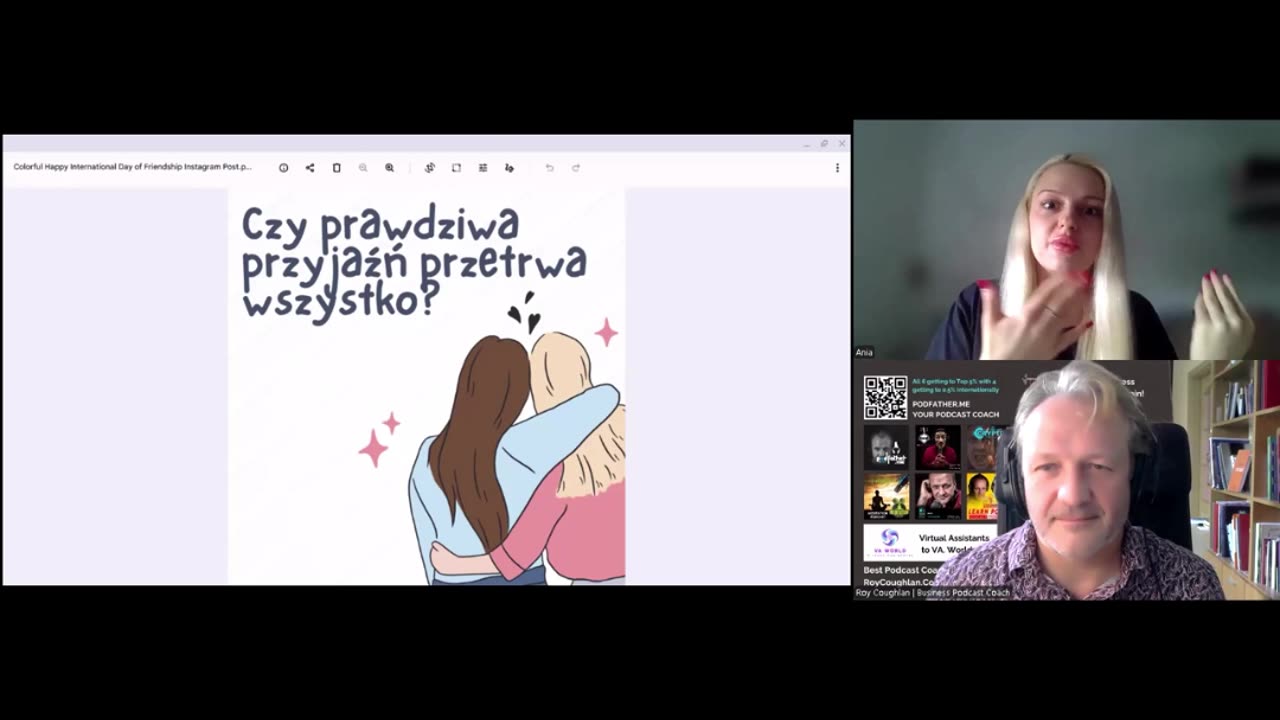Click the 'Ania' name label
This screenshot has width=1280, height=720.
864,352
